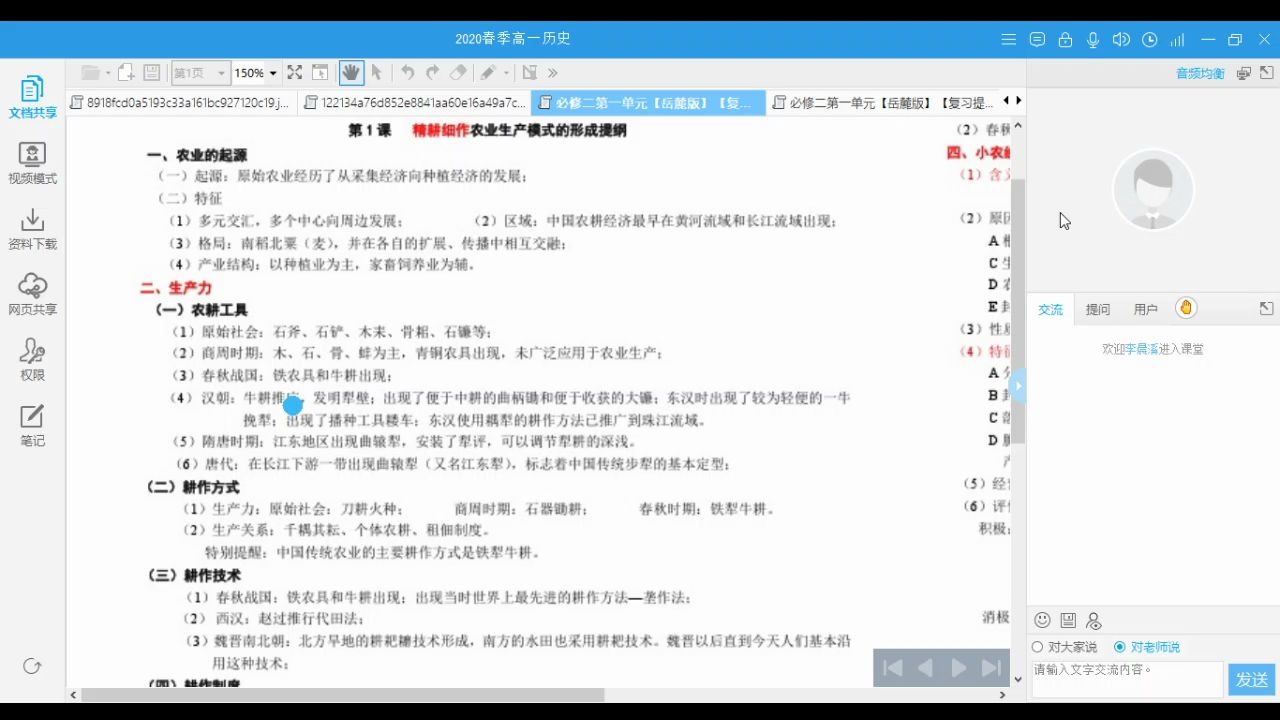The image size is (1280, 720).
Task: Click the user view filter icon in chat
Action: click(1094, 621)
